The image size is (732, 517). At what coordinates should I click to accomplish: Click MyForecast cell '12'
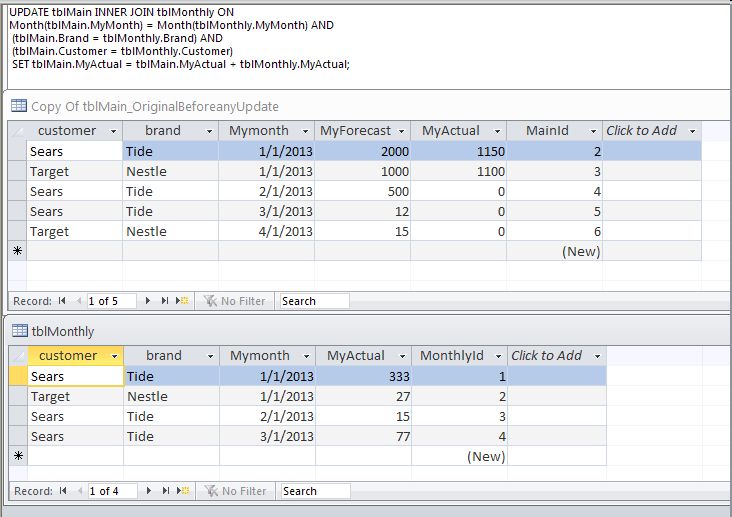[362, 211]
